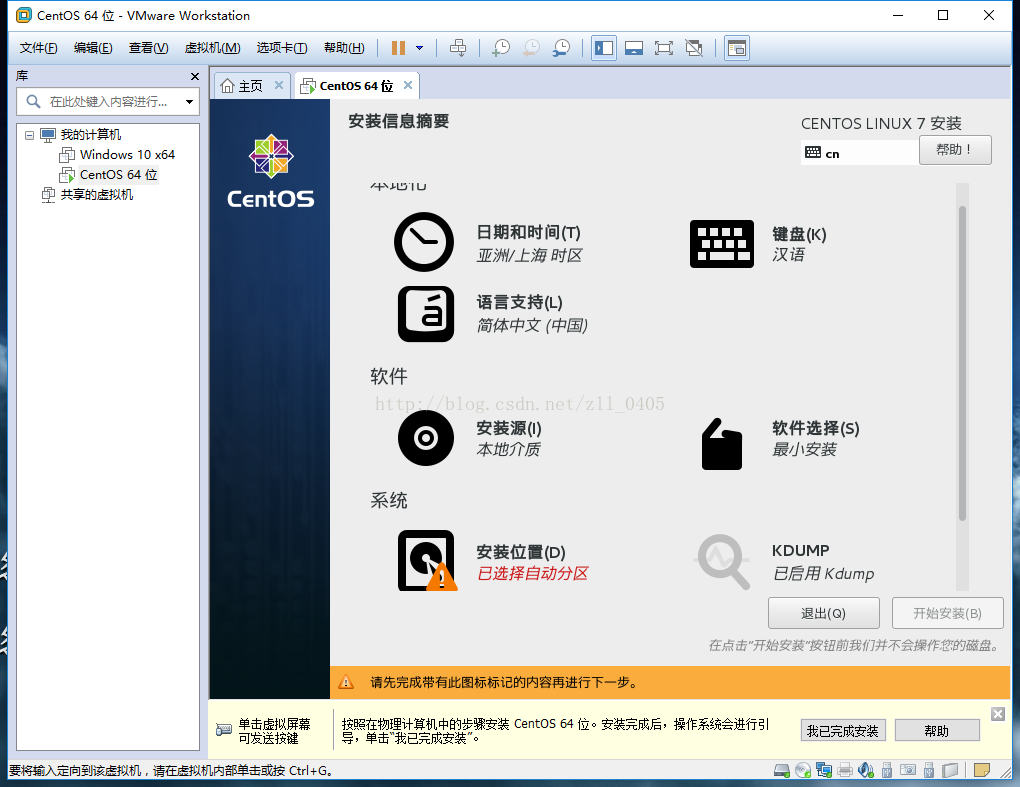Toggle the thumbnail bar view button
This screenshot has width=1020, height=787.
point(634,48)
